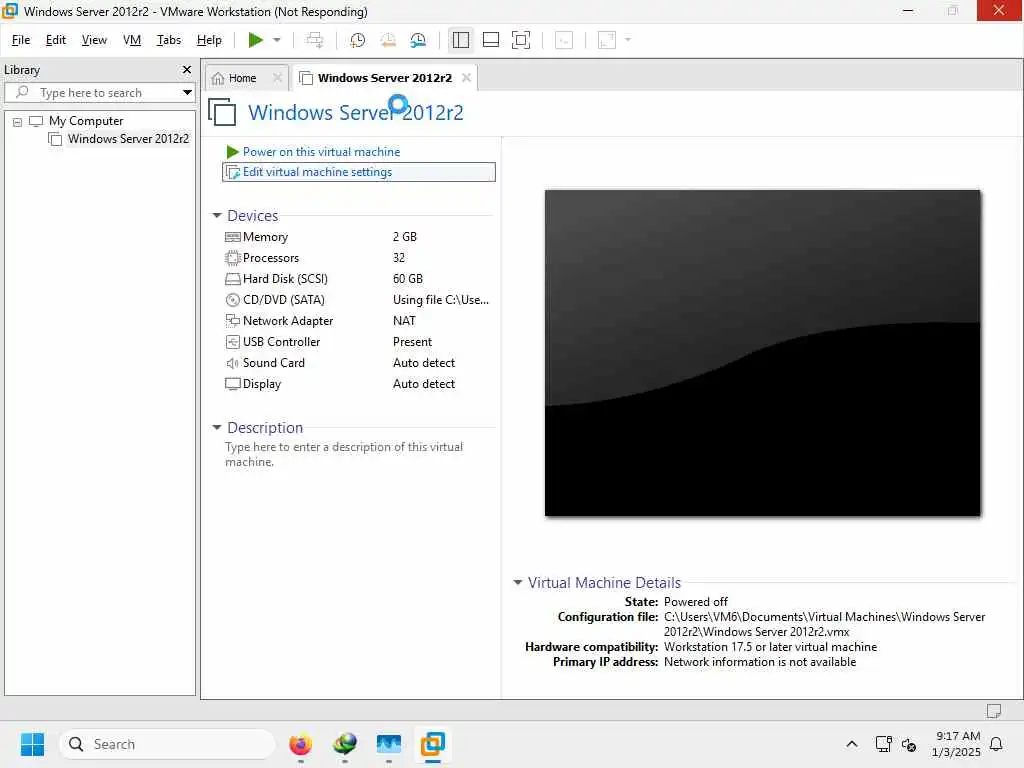The width and height of the screenshot is (1024, 768).
Task: Open the stretch guest dropdown arrow
Action: (628, 40)
